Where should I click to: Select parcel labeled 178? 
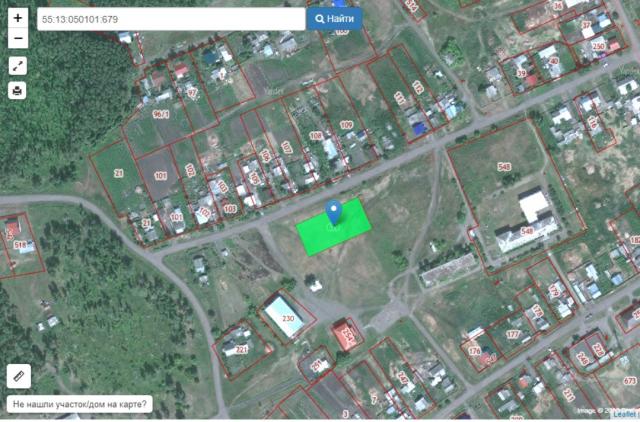(x=538, y=311)
